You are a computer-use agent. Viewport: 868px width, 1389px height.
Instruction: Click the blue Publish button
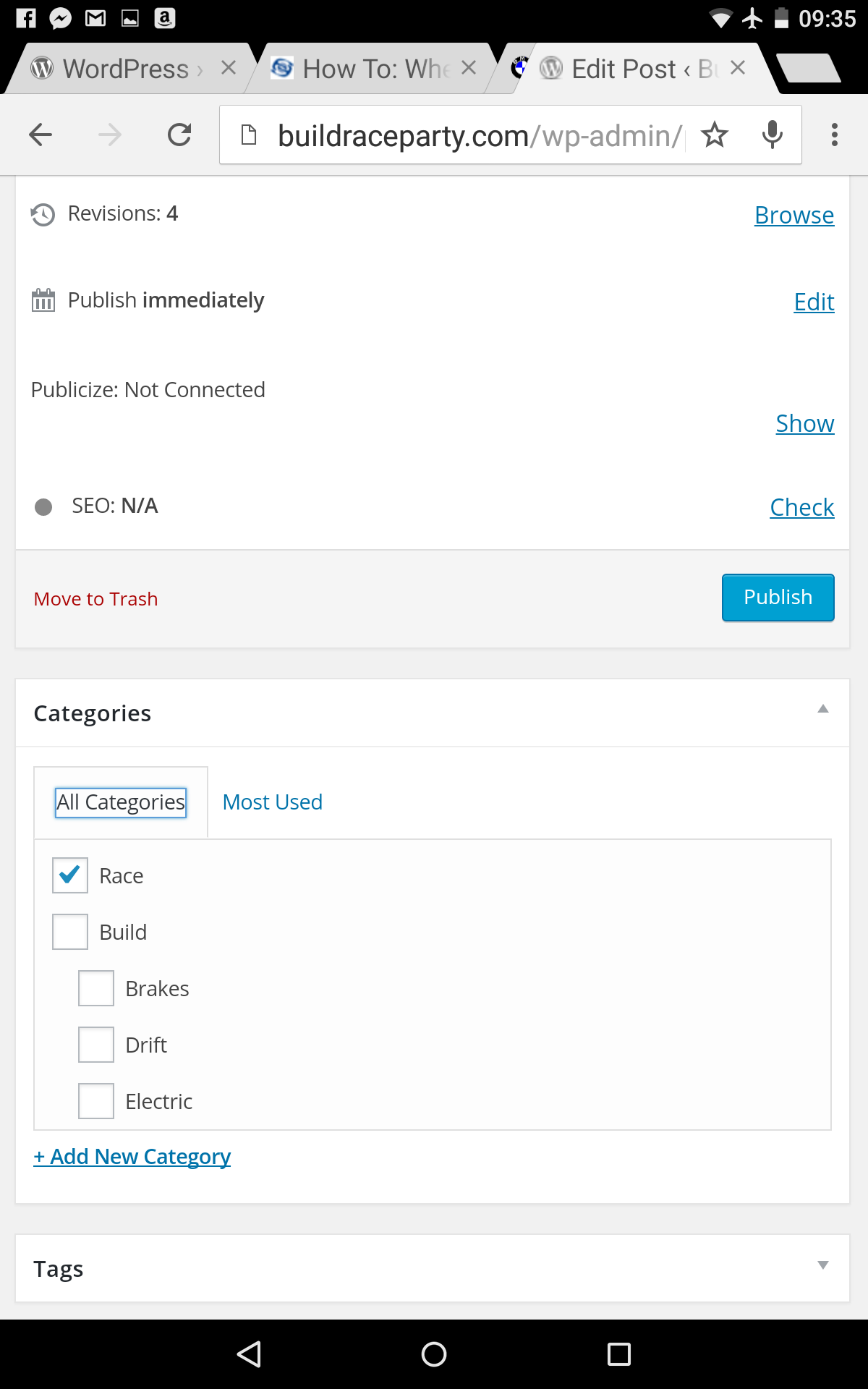pyautogui.click(x=778, y=598)
